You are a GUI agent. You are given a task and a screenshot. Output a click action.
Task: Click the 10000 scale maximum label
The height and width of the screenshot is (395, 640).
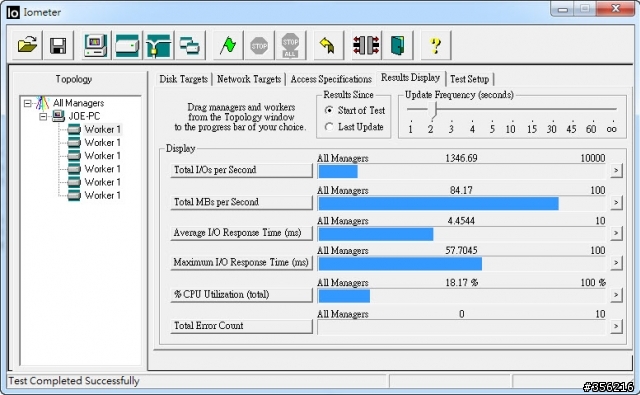[593, 158]
